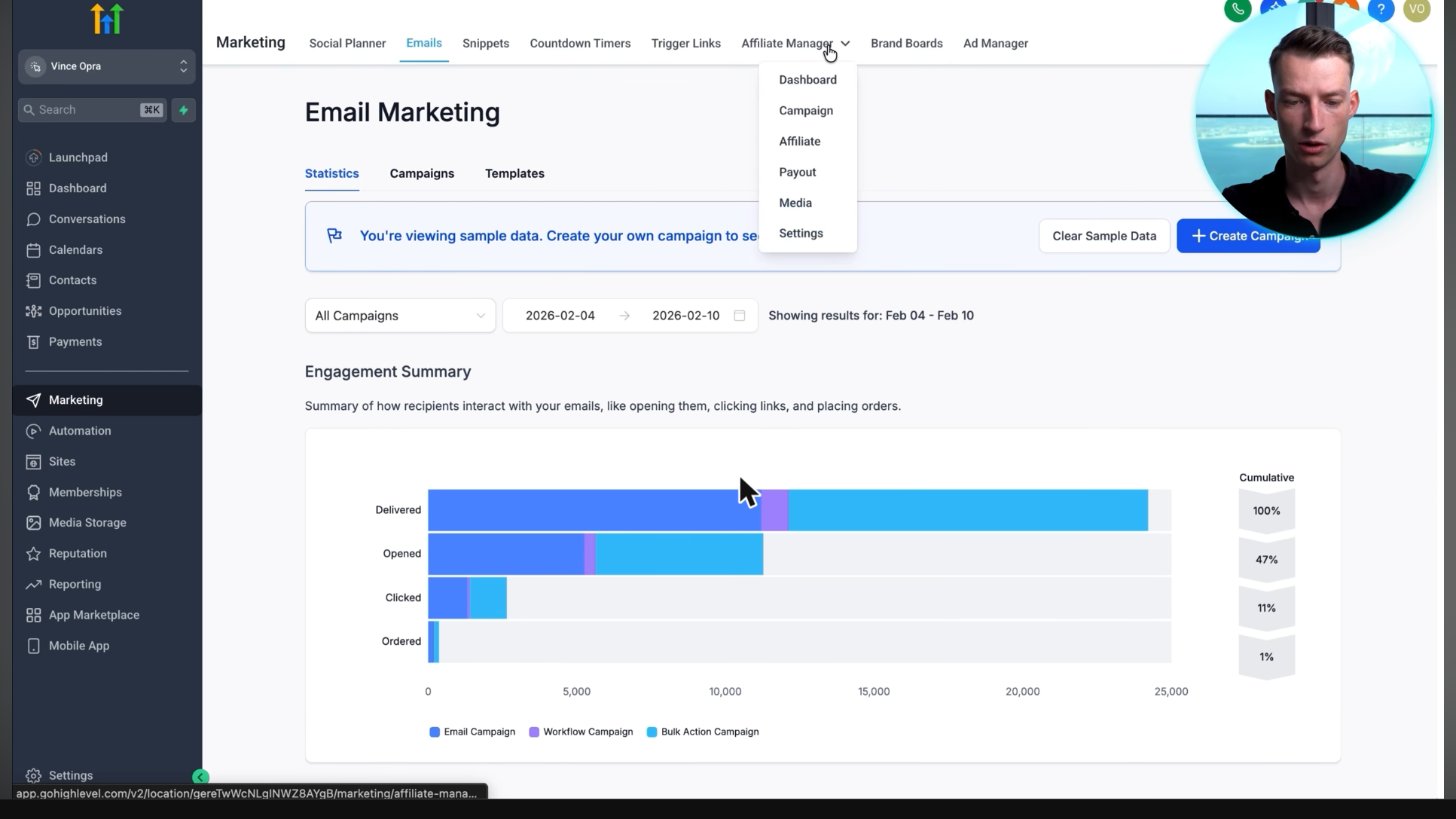
Task: Click the Contacts sidebar icon
Action: pyautogui.click(x=33, y=281)
